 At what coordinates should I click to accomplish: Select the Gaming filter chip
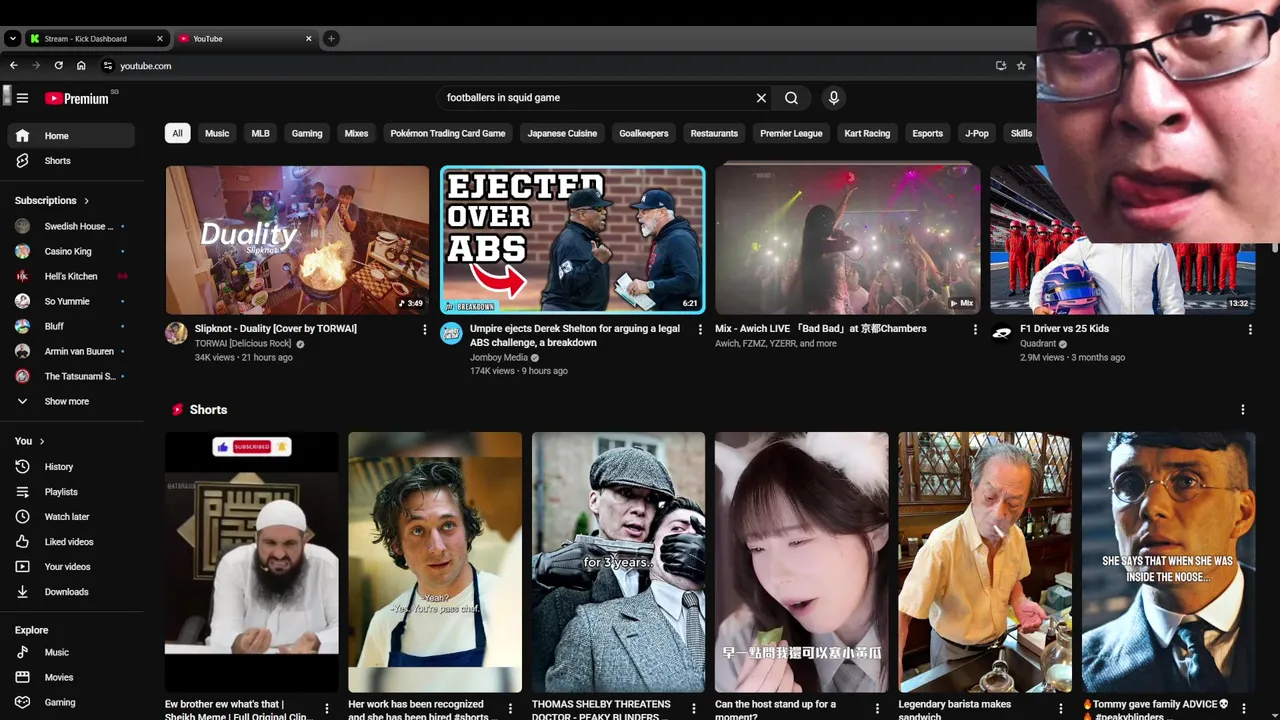pyautogui.click(x=307, y=133)
